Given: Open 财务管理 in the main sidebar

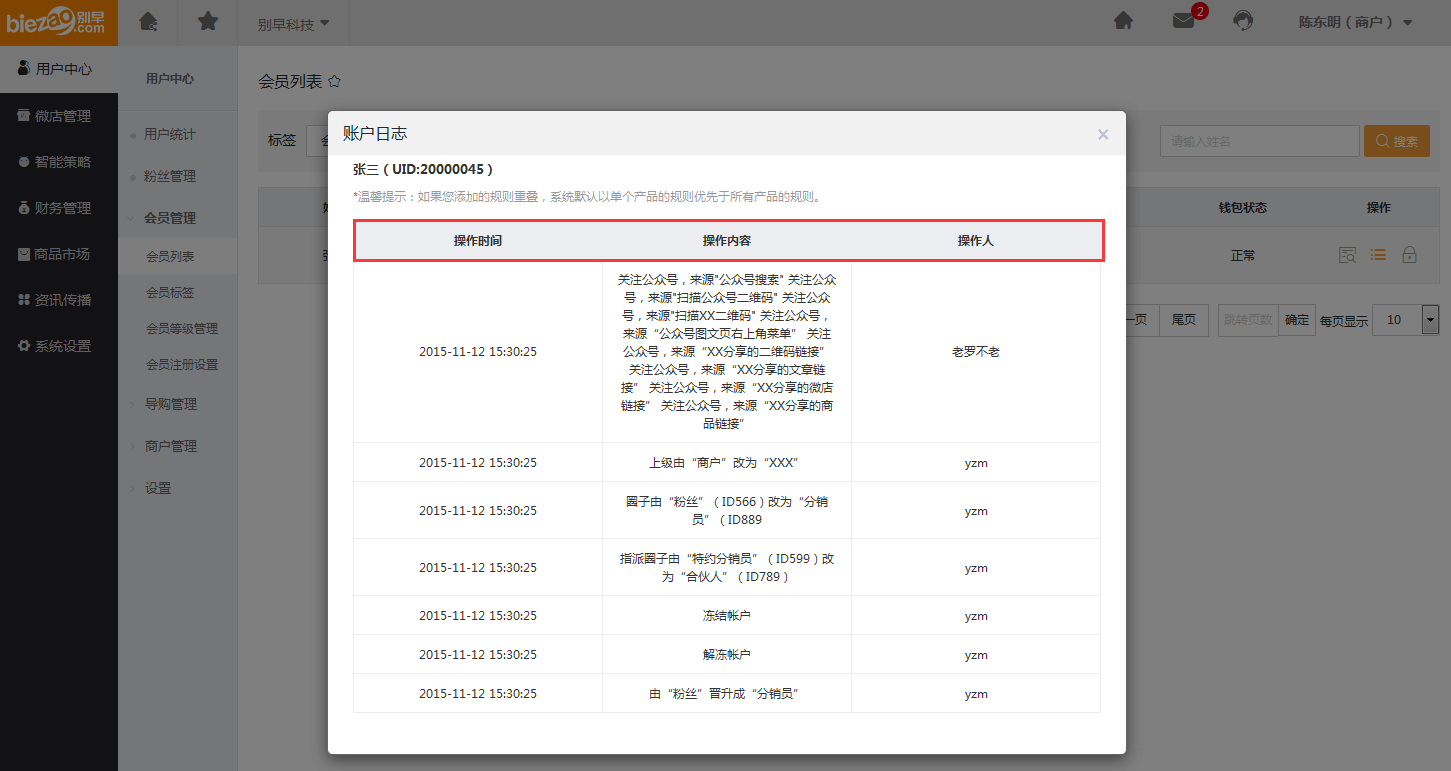Looking at the screenshot, I should (61, 208).
